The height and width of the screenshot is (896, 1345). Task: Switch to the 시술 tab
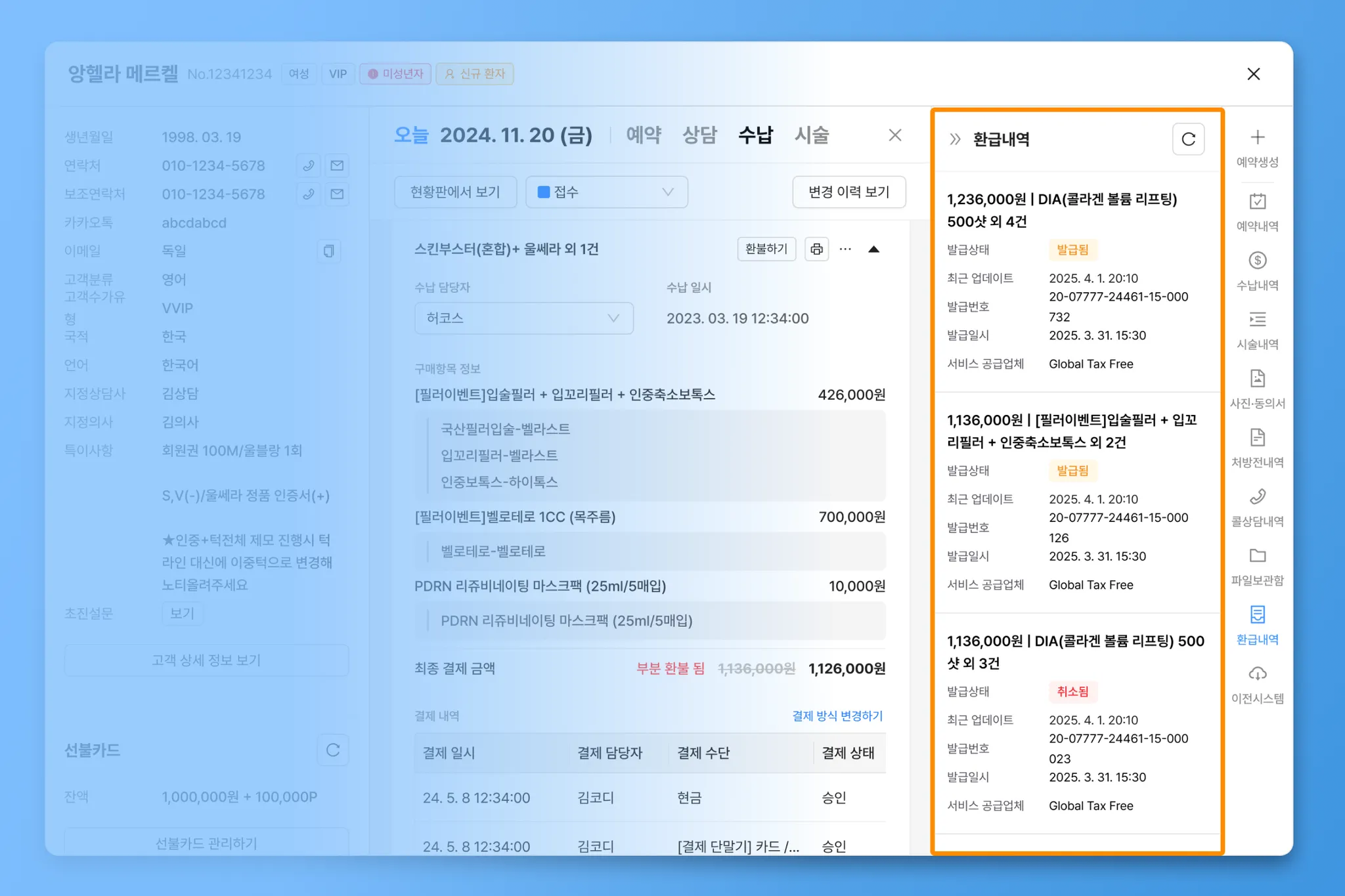pyautogui.click(x=811, y=135)
